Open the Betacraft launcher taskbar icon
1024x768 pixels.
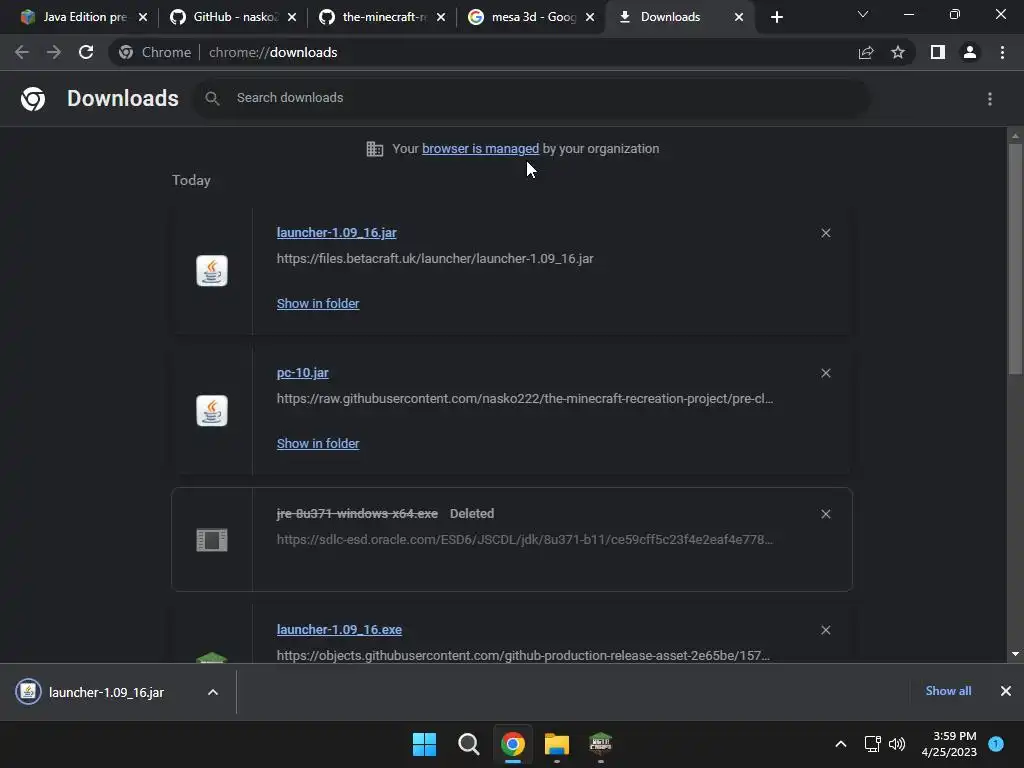[x=600, y=744]
